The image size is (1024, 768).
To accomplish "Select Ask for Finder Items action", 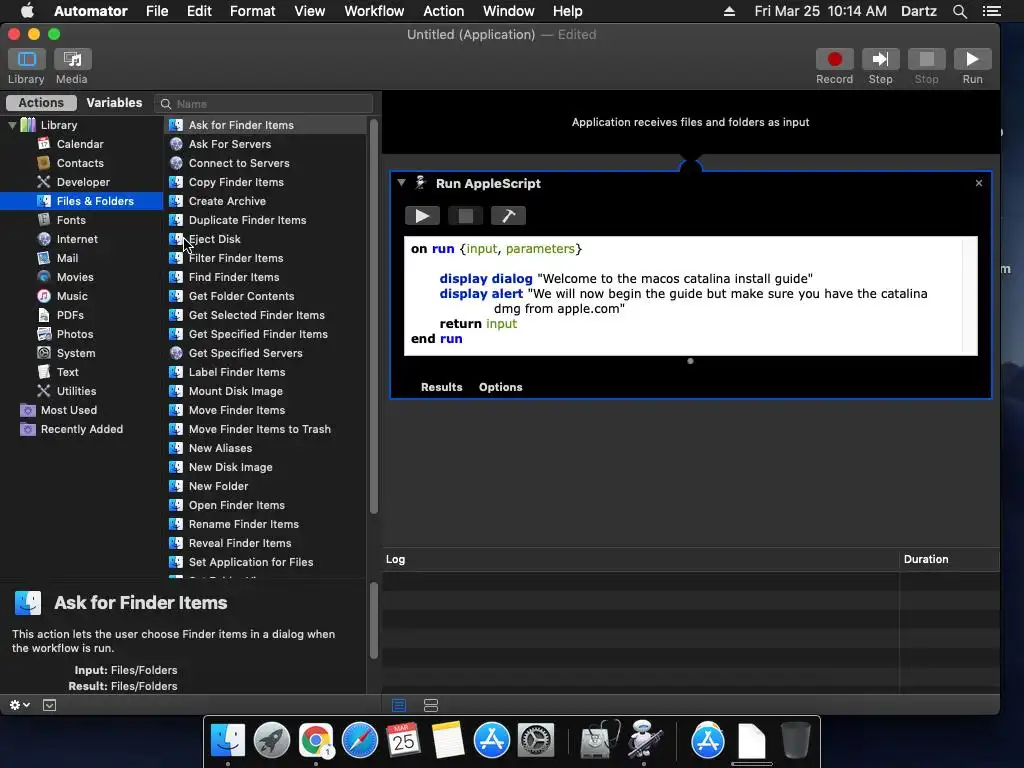I will (x=264, y=125).
